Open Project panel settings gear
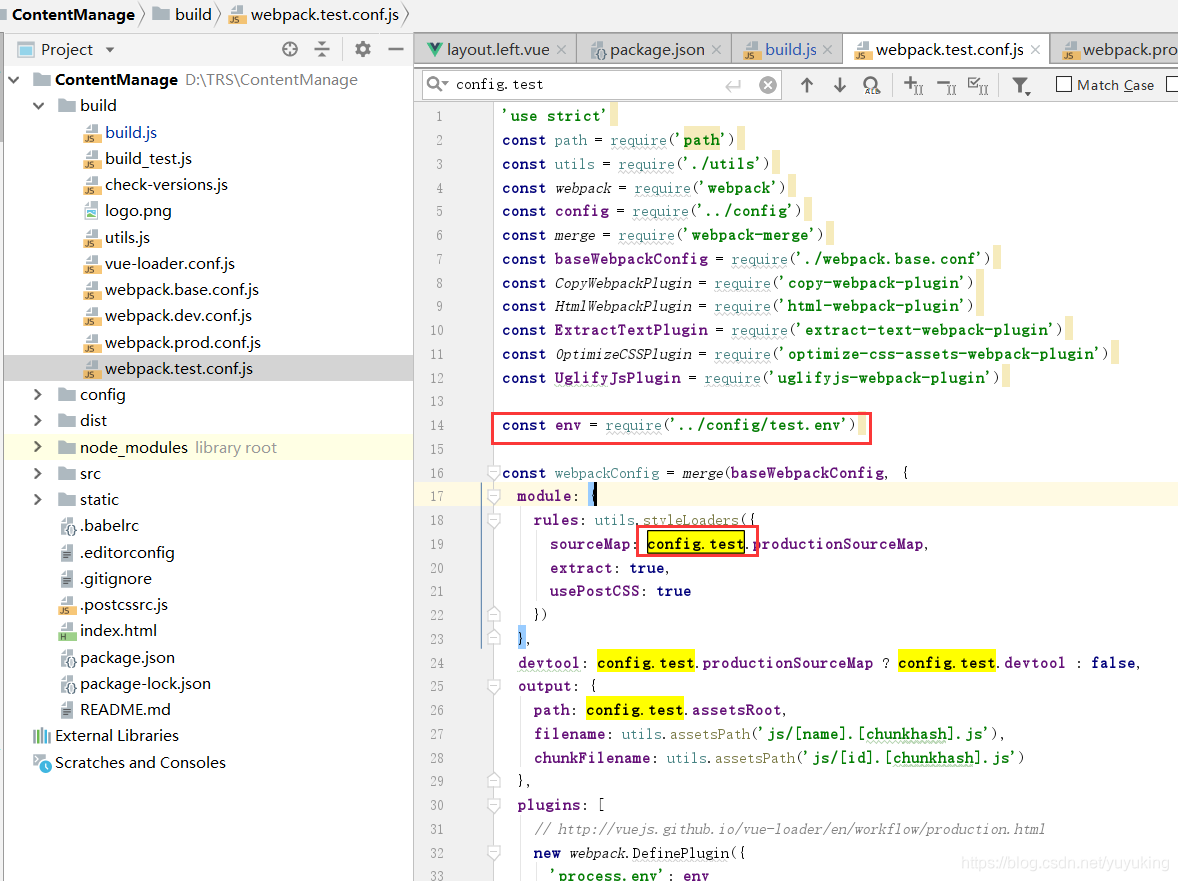This screenshot has height=881, width=1178. (x=363, y=50)
